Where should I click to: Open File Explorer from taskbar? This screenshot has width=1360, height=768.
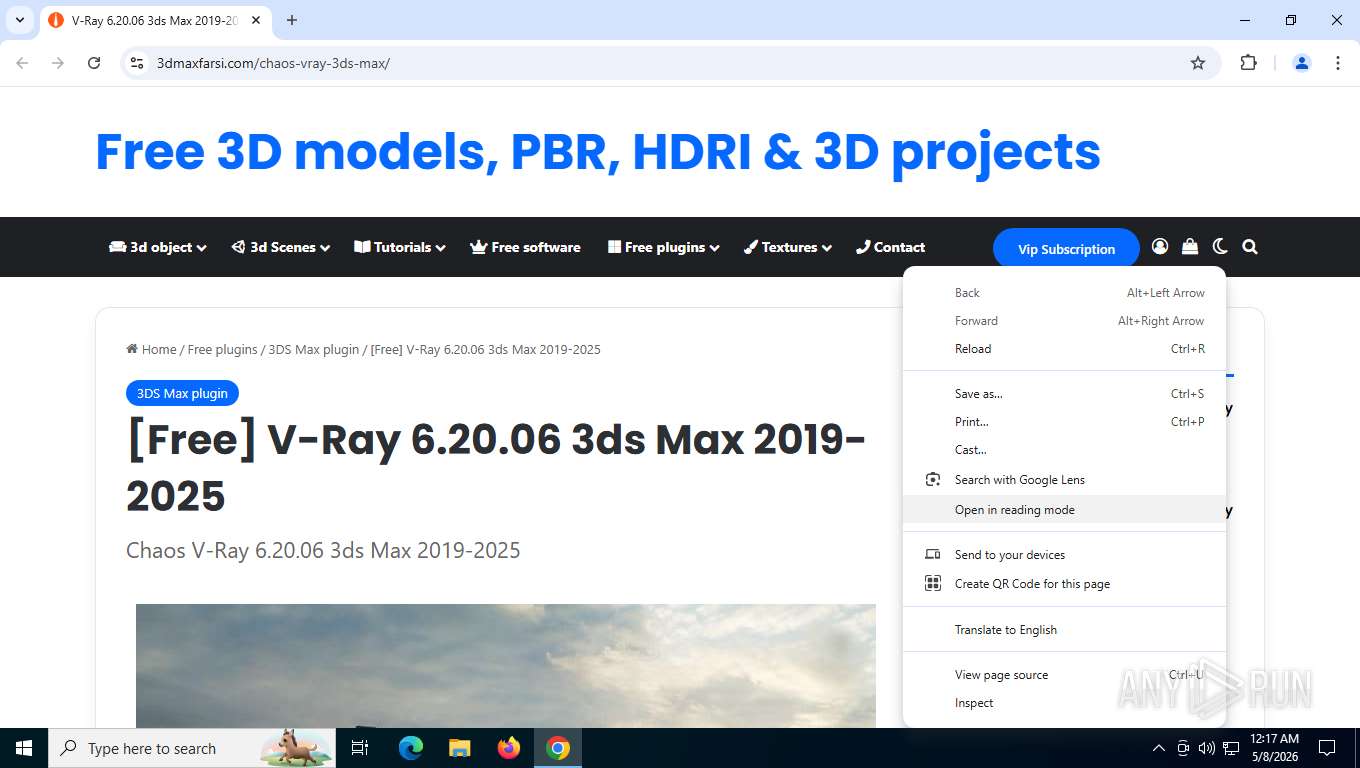pyautogui.click(x=460, y=748)
